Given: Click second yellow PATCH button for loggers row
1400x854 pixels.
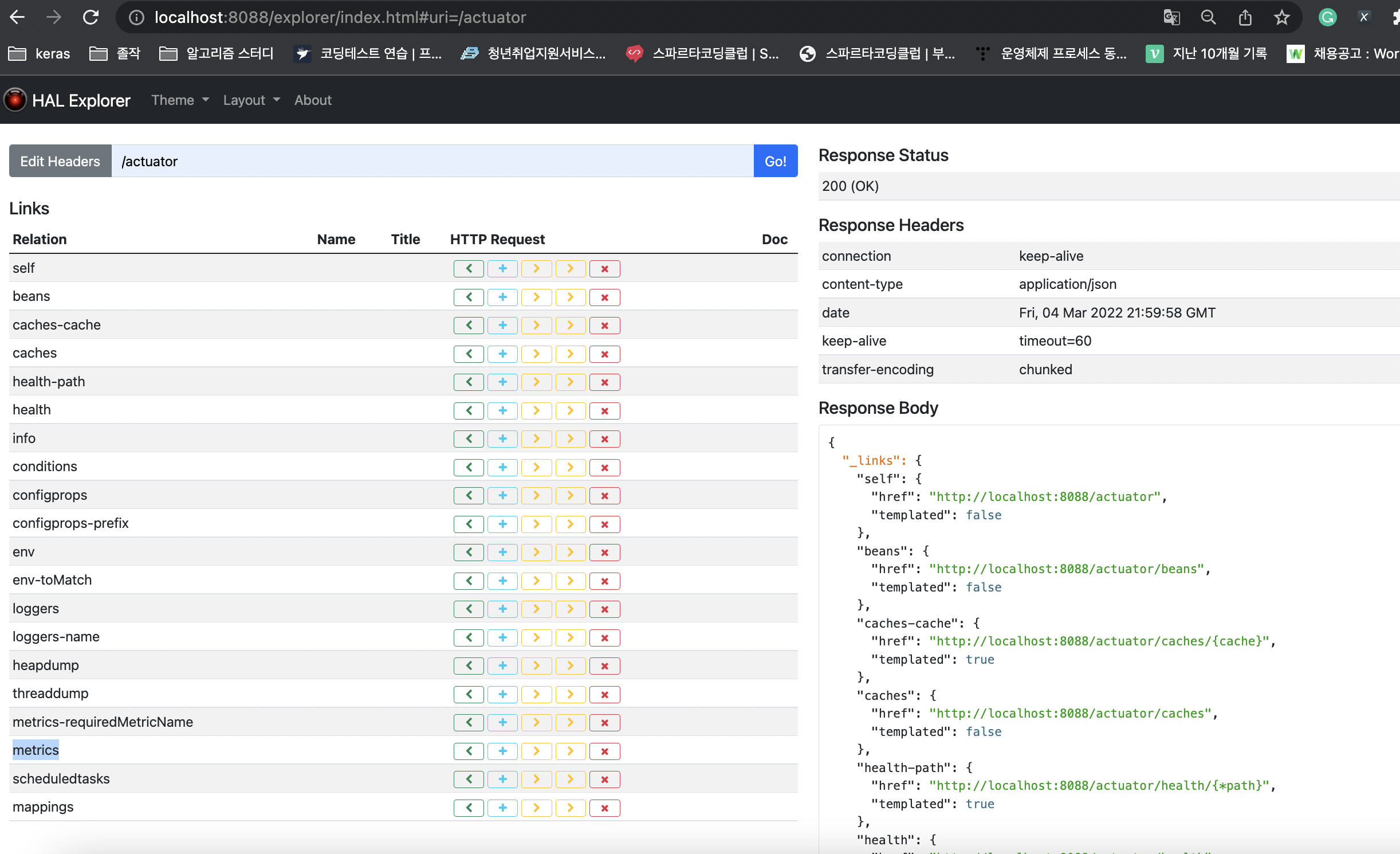Looking at the screenshot, I should pyautogui.click(x=570, y=609).
